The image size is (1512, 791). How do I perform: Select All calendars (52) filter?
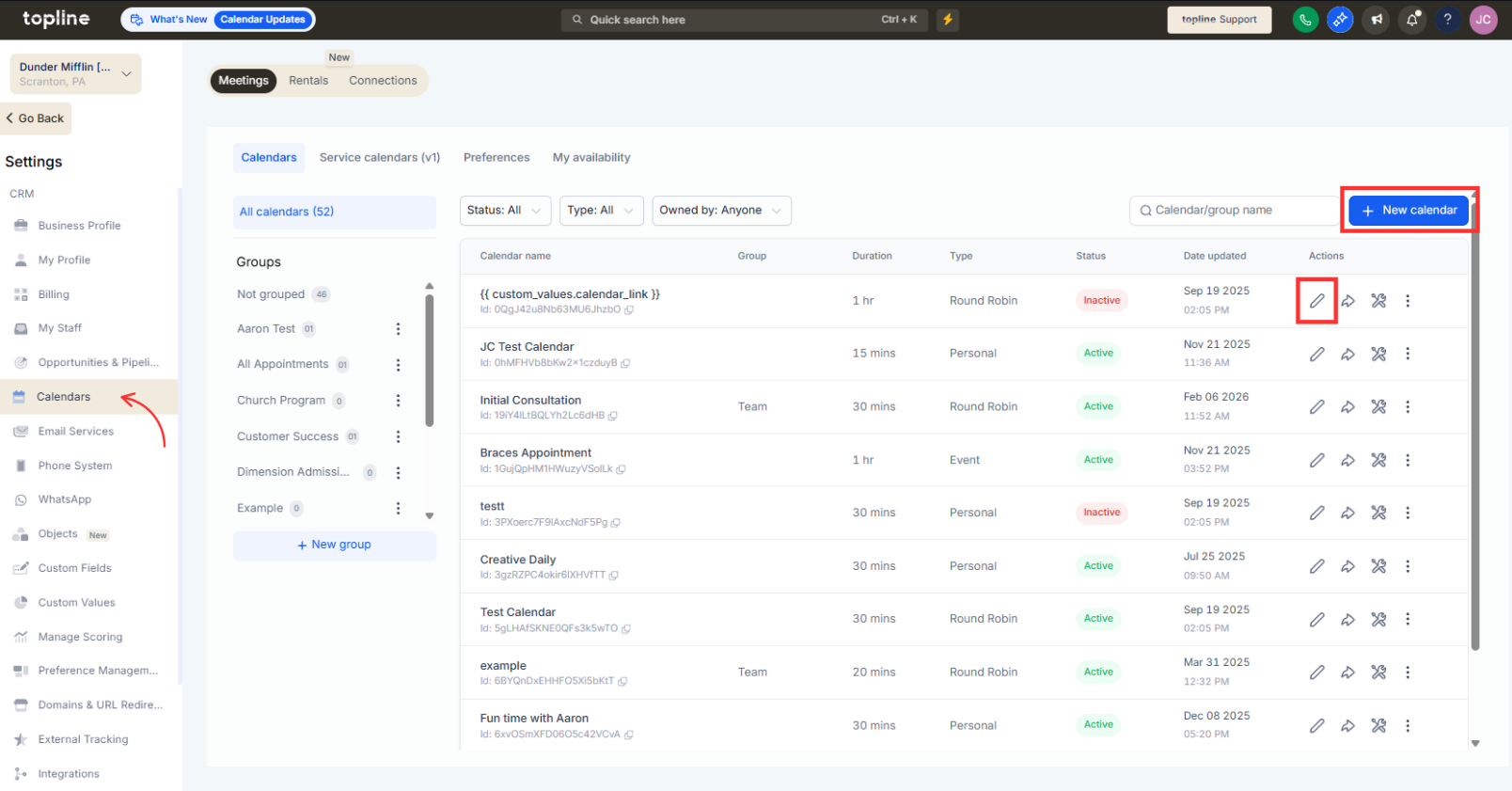click(x=335, y=213)
